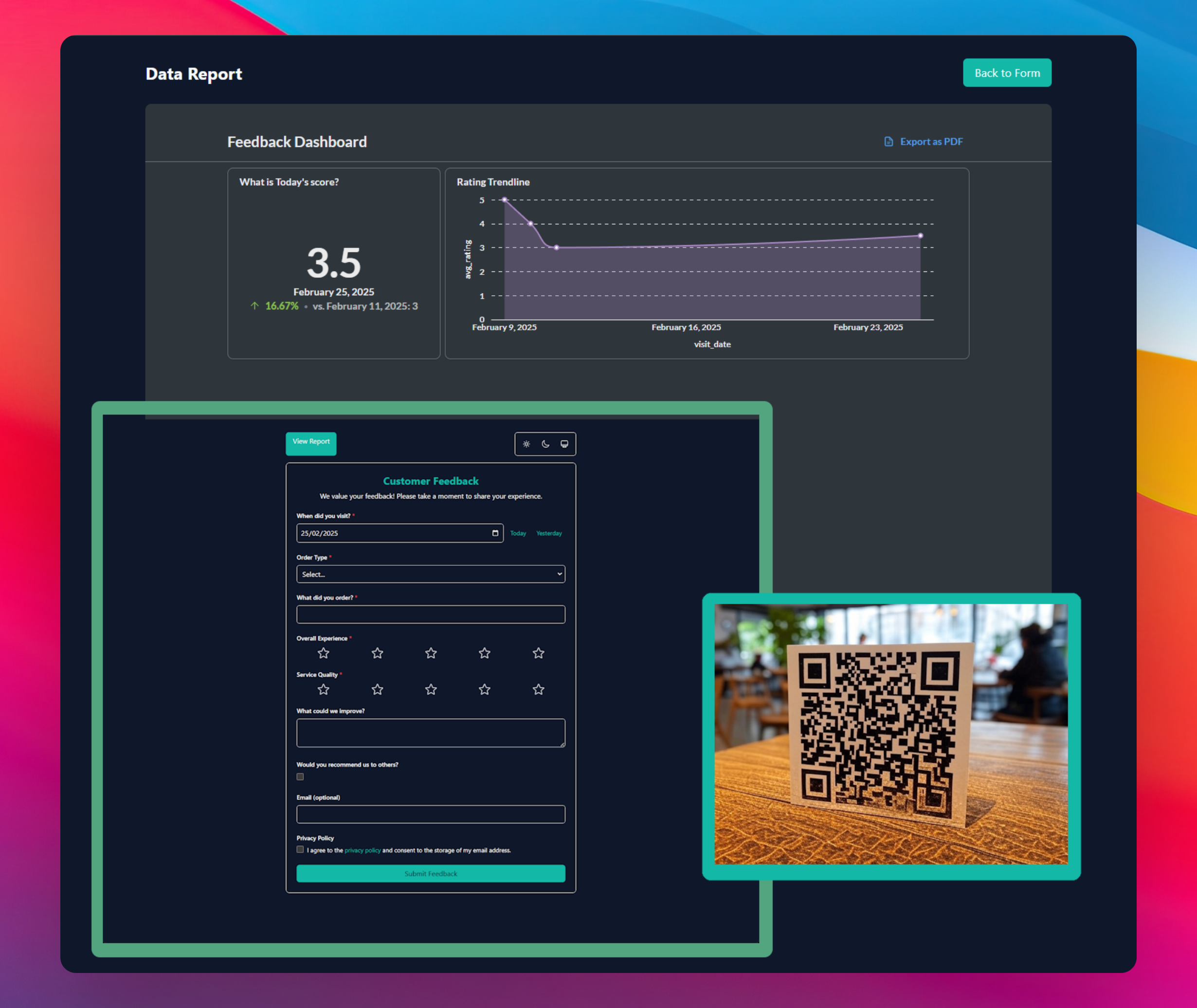This screenshot has width=1197, height=1008.
Task: Select the first star under Overall Experience
Action: point(323,652)
